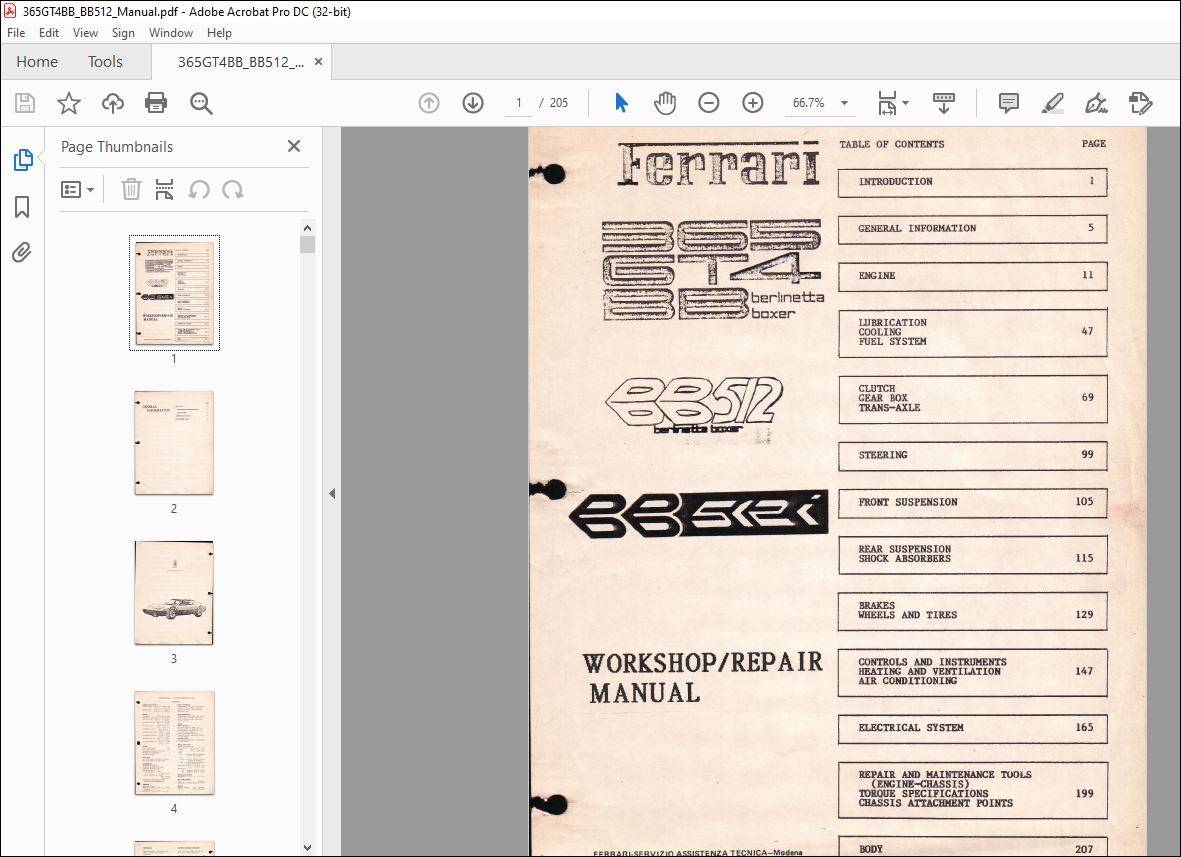Click thumbnail panel scroll up arrow
The image size is (1181, 857).
pyautogui.click(x=307, y=227)
